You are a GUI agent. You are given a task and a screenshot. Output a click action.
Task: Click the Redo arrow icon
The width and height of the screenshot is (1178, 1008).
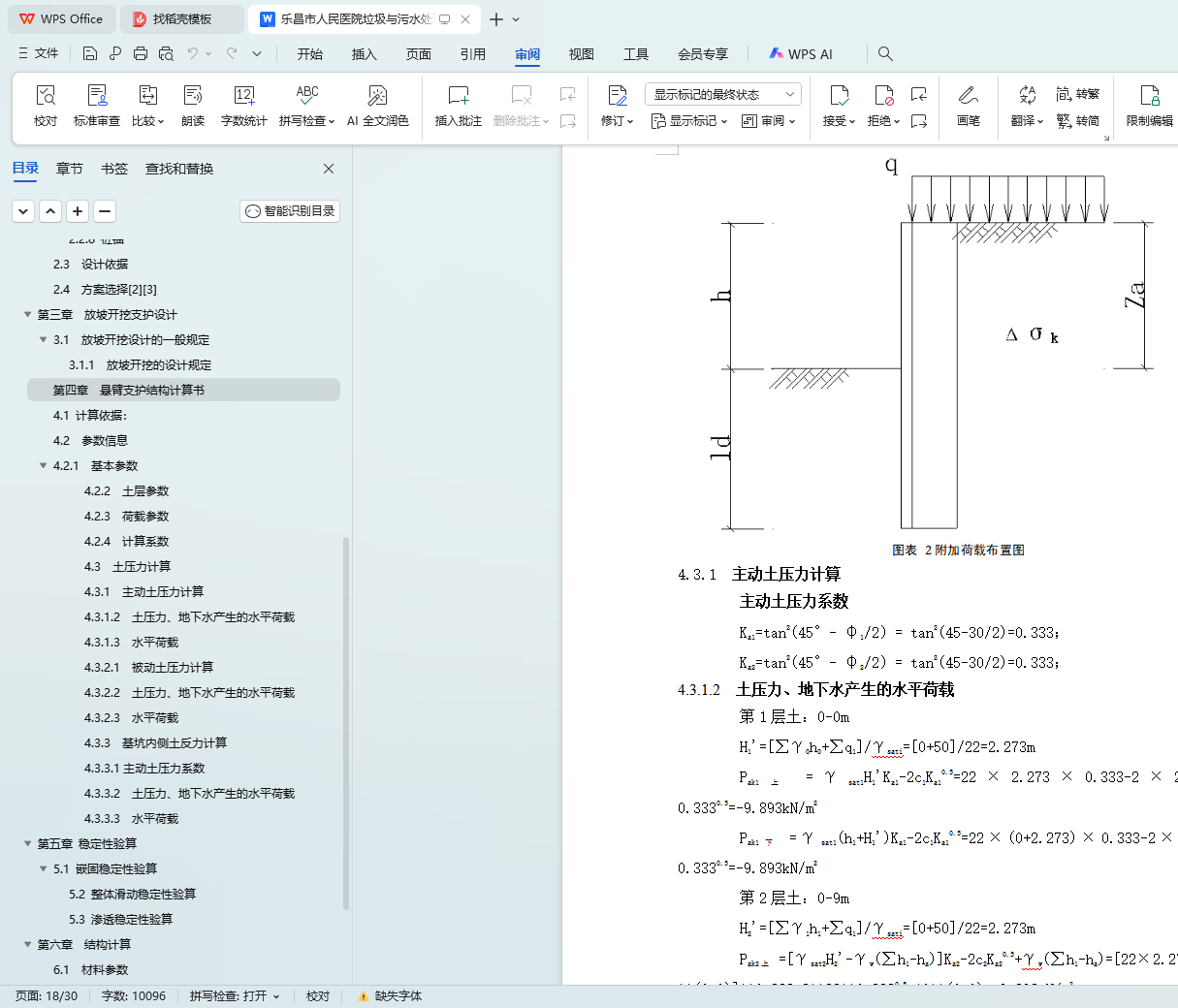click(x=232, y=53)
